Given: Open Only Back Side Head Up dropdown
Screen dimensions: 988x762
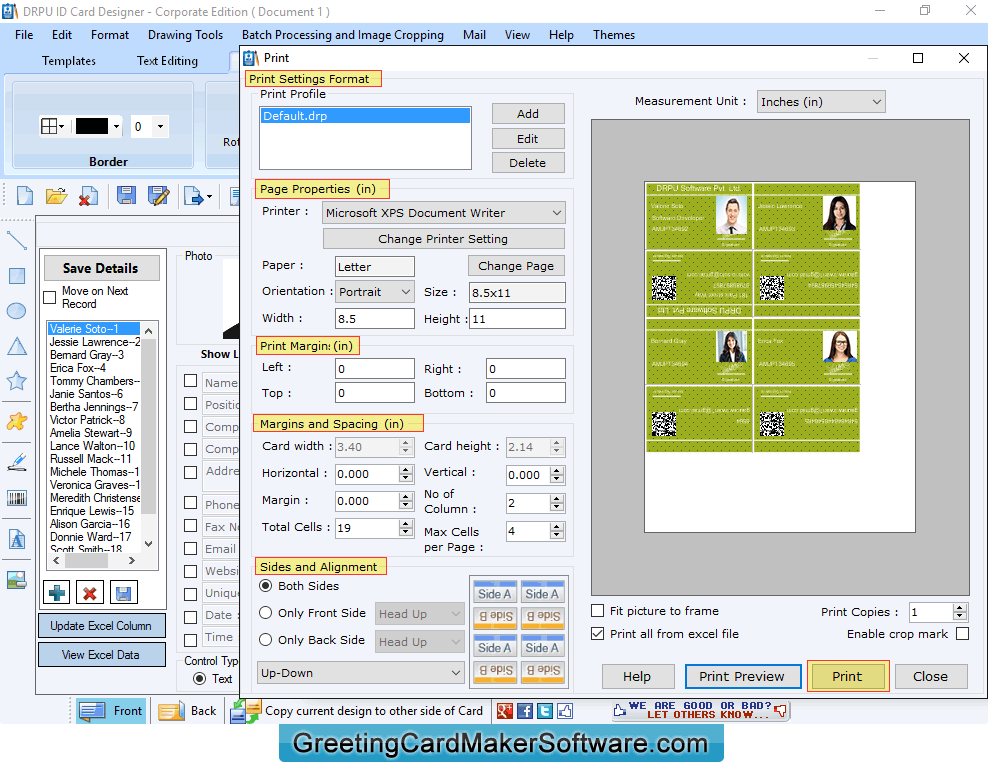Looking at the screenshot, I should pyautogui.click(x=420, y=642).
